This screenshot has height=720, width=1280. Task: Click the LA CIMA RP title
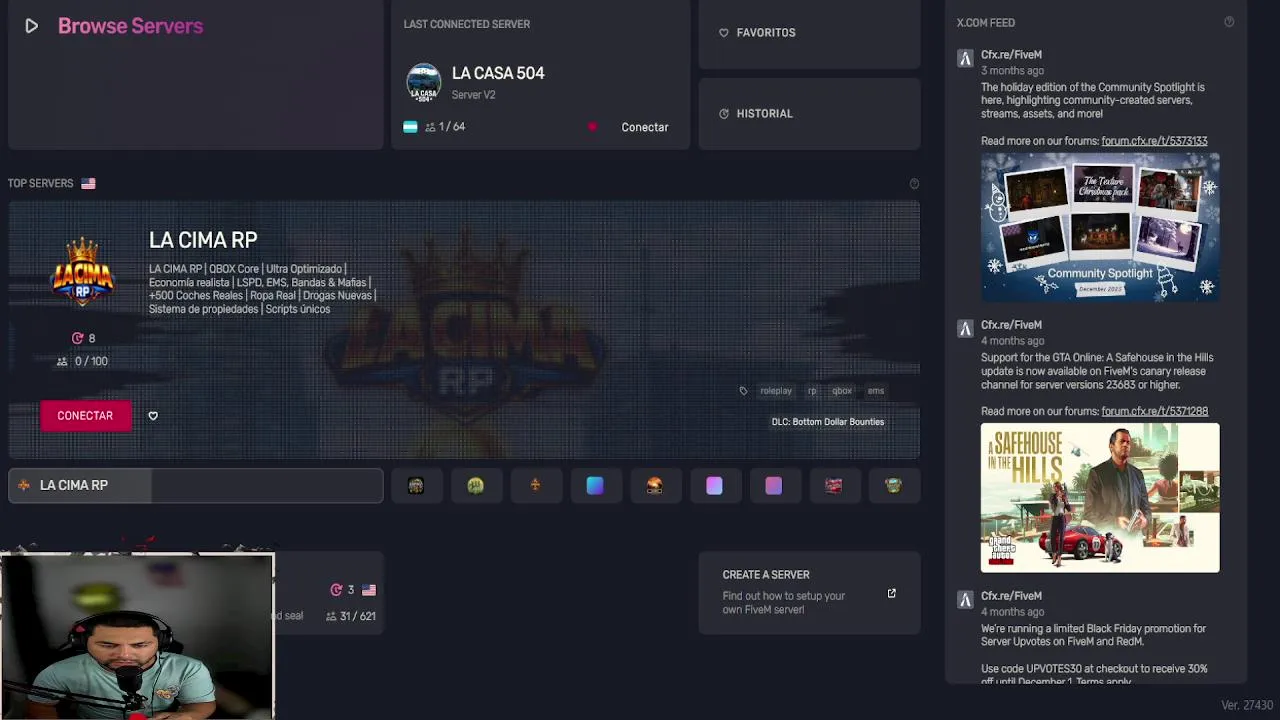click(x=203, y=240)
